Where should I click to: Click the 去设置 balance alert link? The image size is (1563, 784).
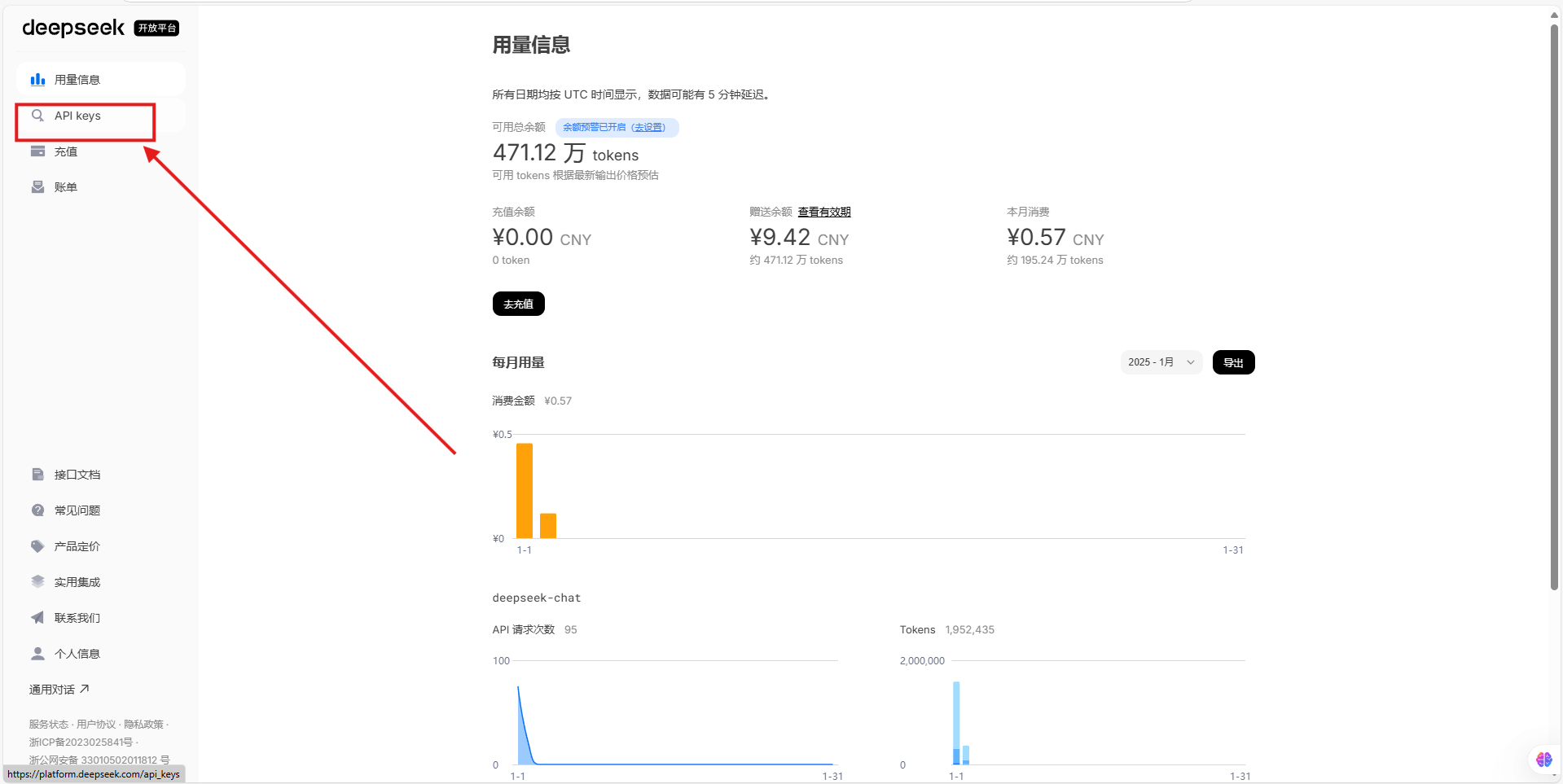tap(648, 128)
